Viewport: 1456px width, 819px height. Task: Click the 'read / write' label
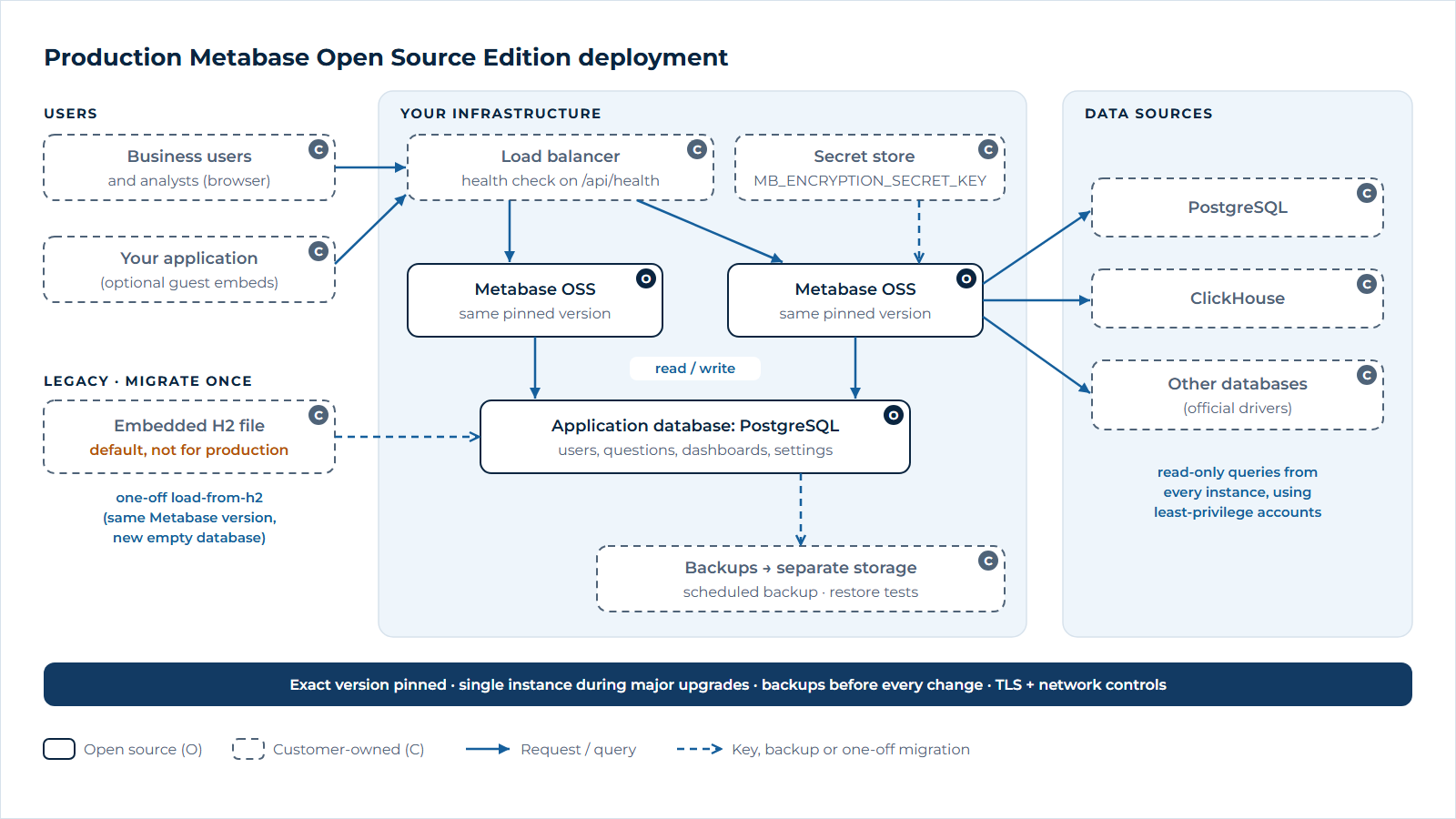tap(695, 369)
